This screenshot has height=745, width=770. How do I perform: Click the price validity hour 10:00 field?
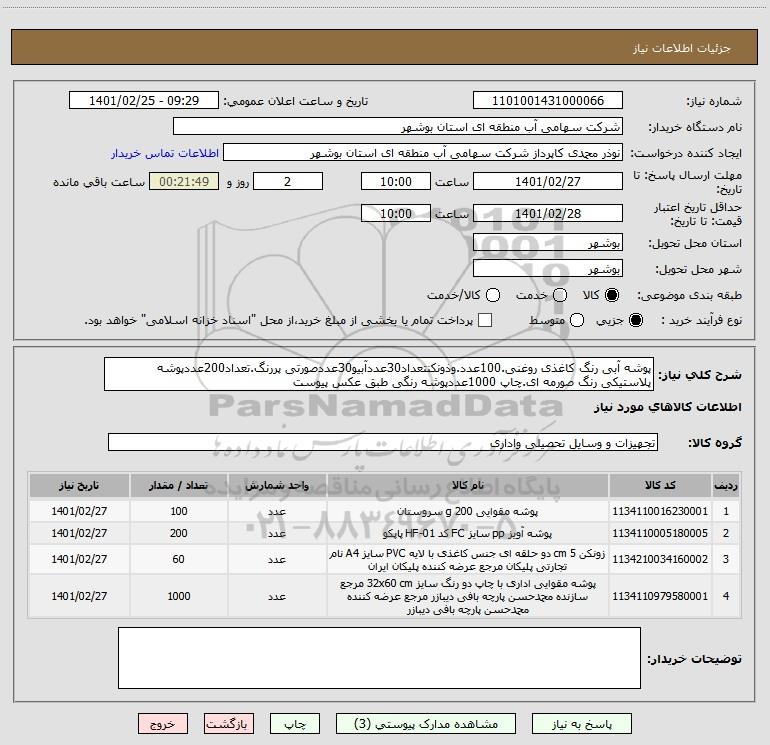(x=396, y=213)
